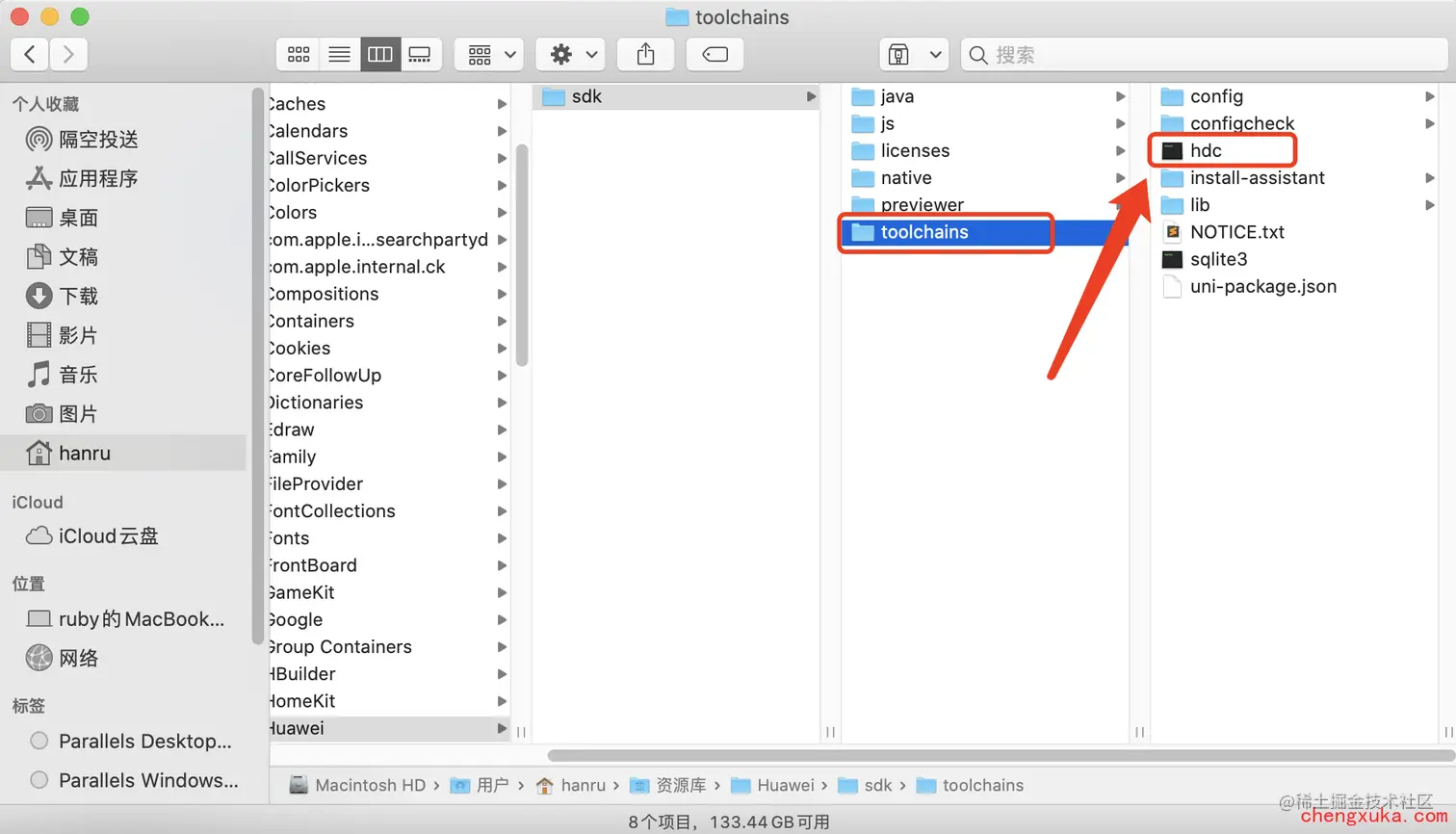1456x834 pixels.
Task: Open the group-by arrangement dropdown
Action: pyautogui.click(x=489, y=54)
